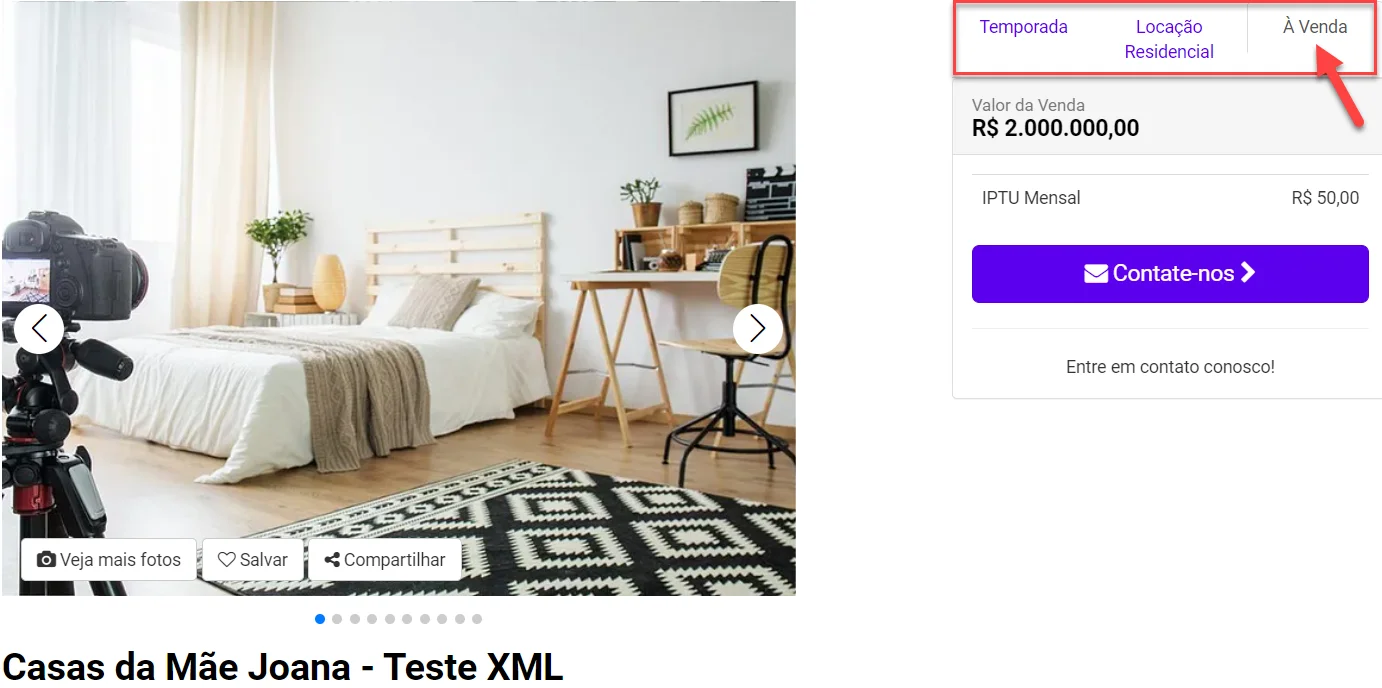The image size is (1382, 688).
Task: Switch to the Temporada tab
Action: (x=1023, y=27)
